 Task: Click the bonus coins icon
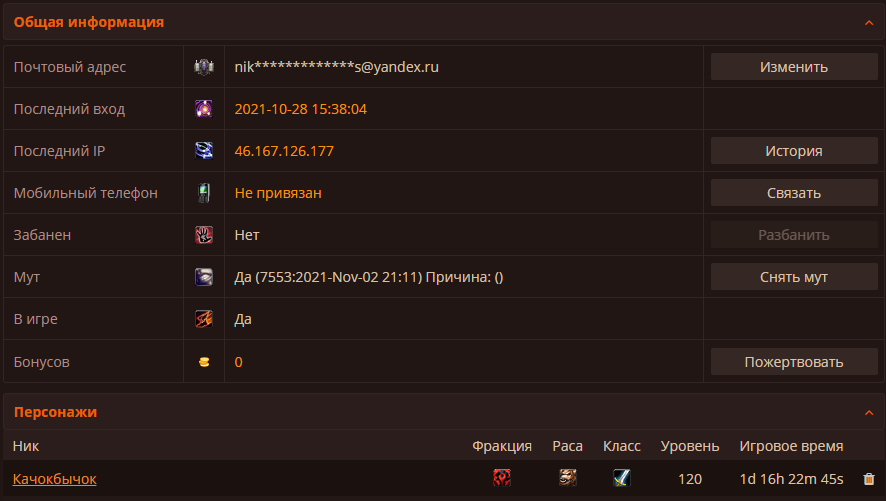tap(204, 362)
